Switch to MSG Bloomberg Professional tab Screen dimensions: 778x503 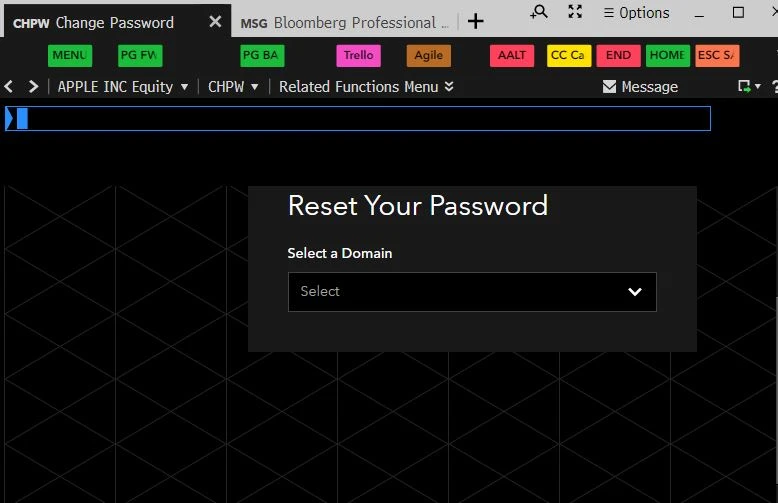345,22
